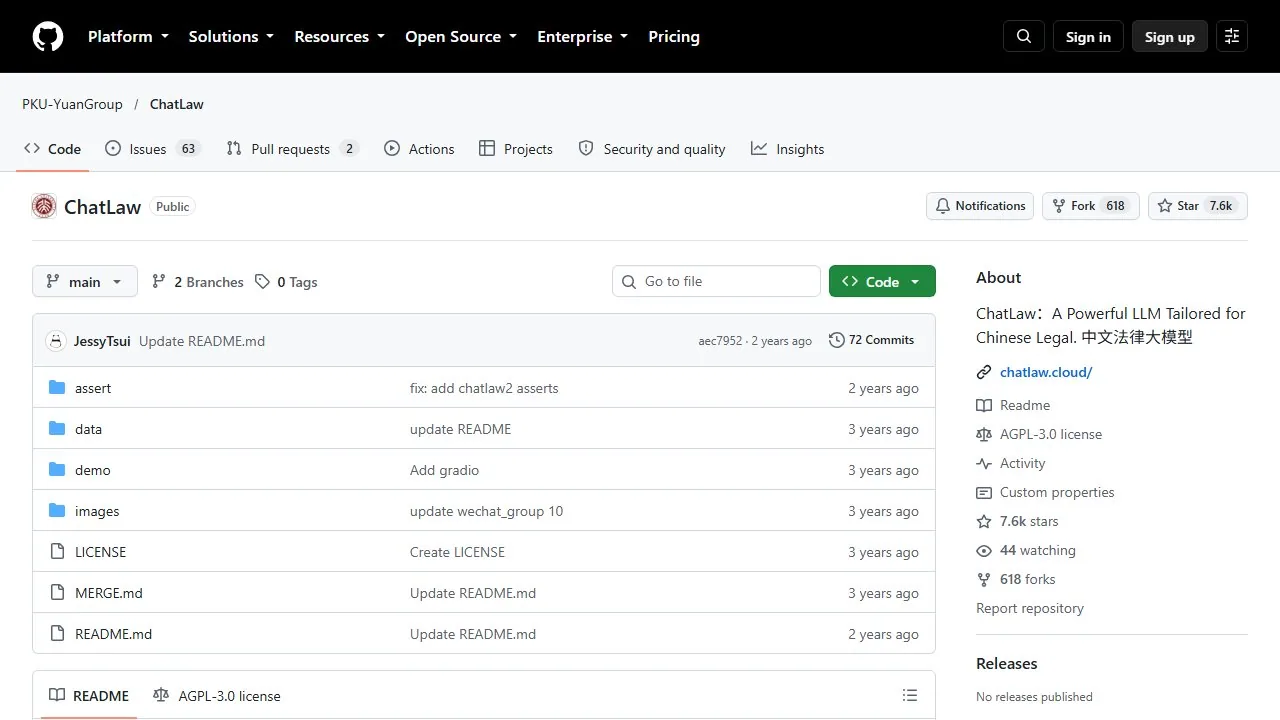Switch to the Issues tab
Image resolution: width=1280 pixels, height=720 pixels.
(x=153, y=149)
